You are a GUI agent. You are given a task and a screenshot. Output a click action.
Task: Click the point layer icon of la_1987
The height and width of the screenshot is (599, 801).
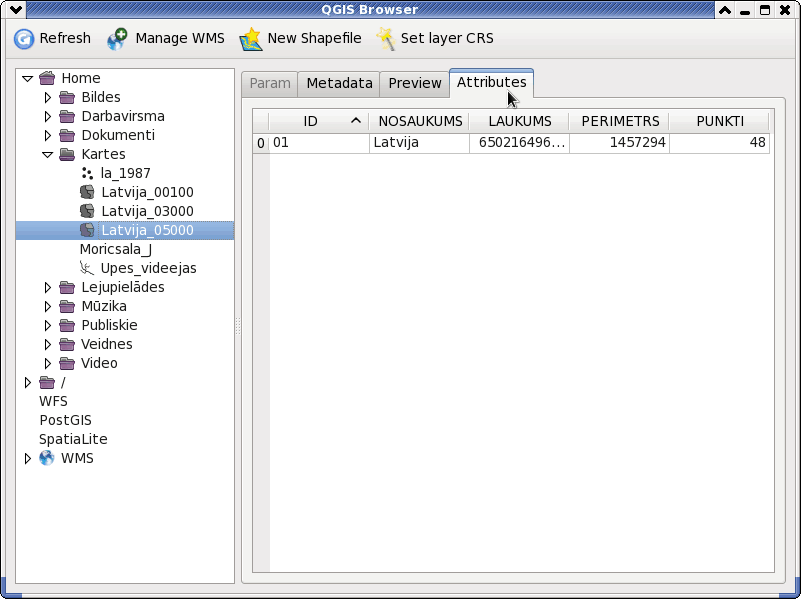point(87,173)
